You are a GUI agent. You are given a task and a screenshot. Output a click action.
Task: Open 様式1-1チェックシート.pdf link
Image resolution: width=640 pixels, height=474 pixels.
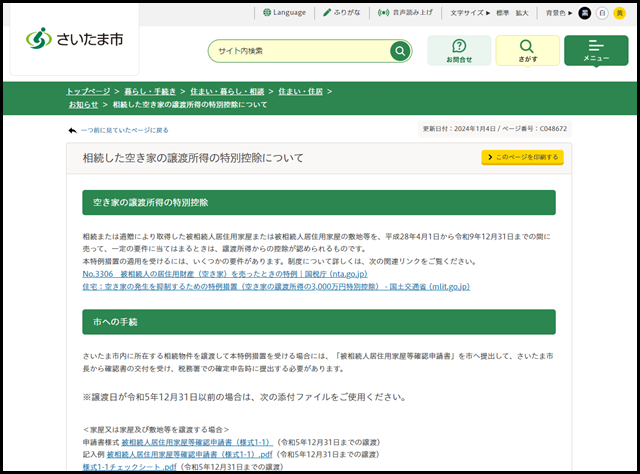129,467
